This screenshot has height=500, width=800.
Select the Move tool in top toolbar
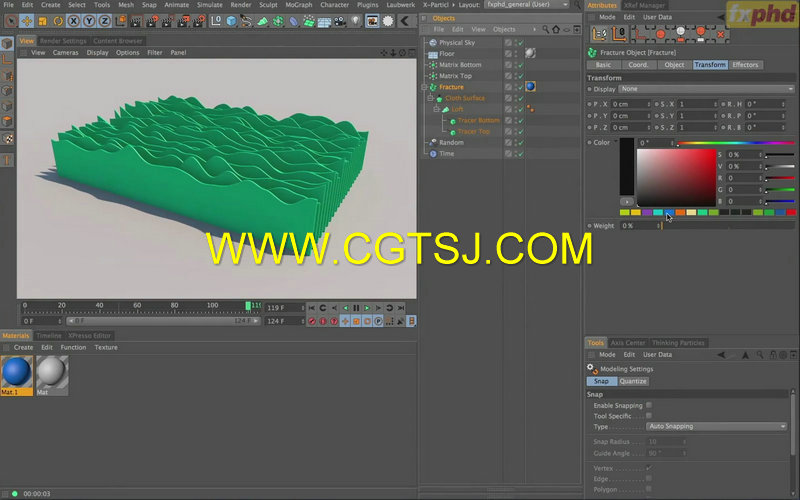pyautogui.click(x=27, y=21)
